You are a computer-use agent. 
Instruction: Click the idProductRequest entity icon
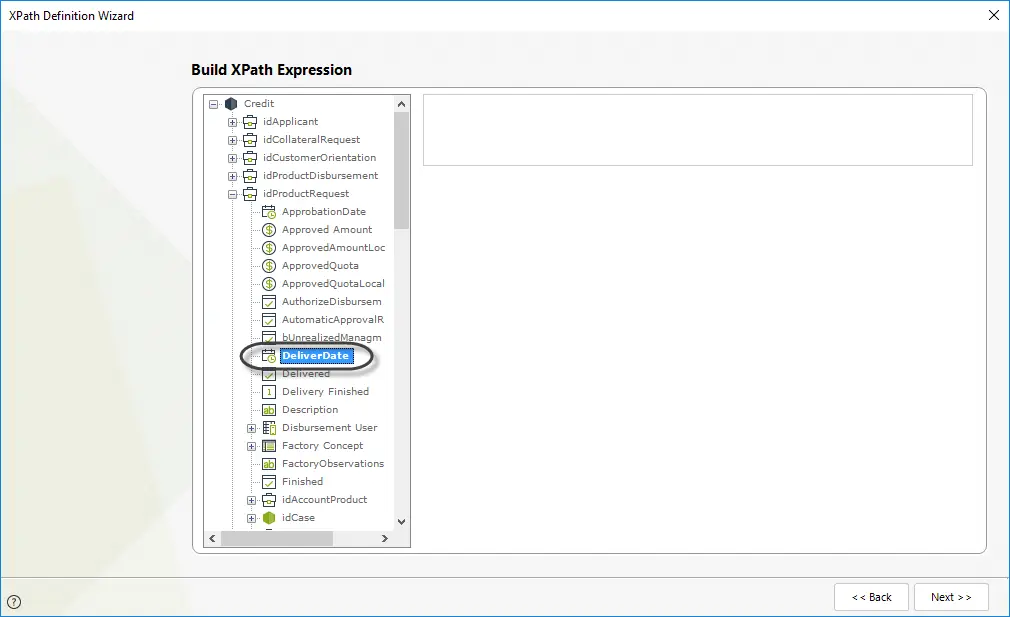tap(250, 194)
